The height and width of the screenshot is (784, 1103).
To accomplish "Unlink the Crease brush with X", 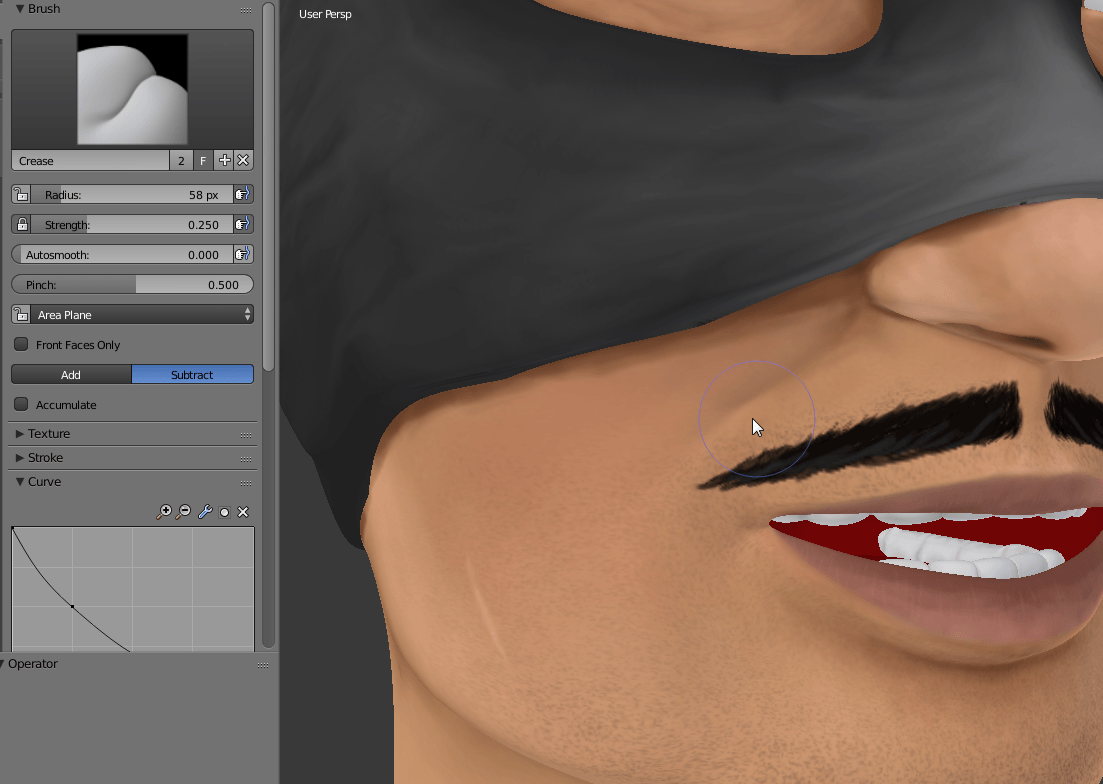I will (x=243, y=160).
